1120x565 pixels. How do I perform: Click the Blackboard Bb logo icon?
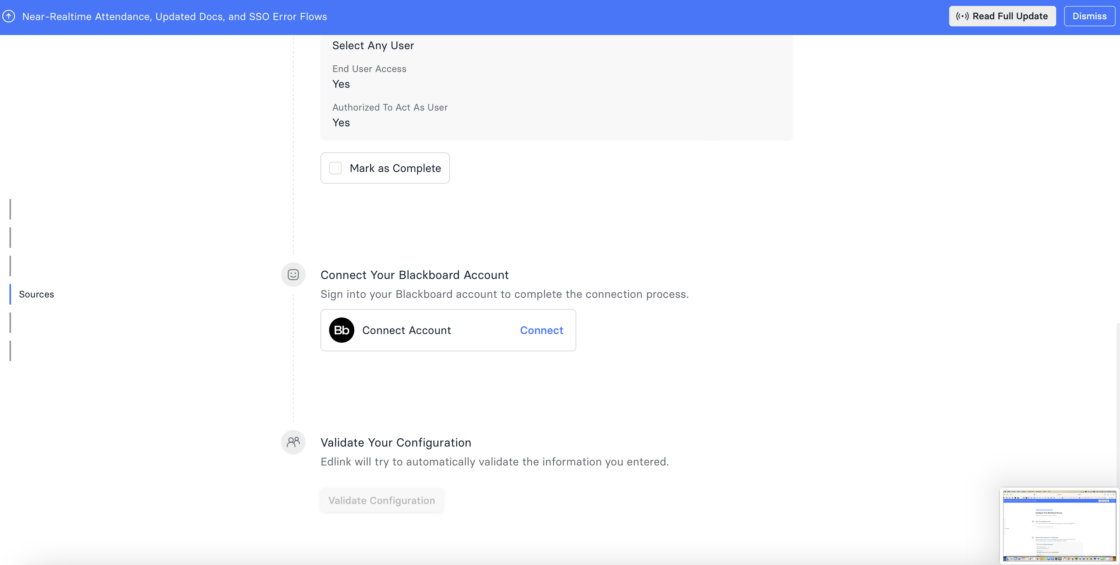[x=342, y=330]
